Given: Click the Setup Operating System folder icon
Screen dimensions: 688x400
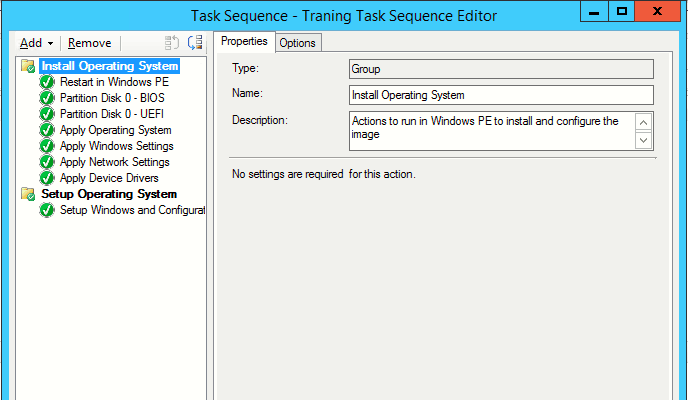Looking at the screenshot, I should 28,194.
